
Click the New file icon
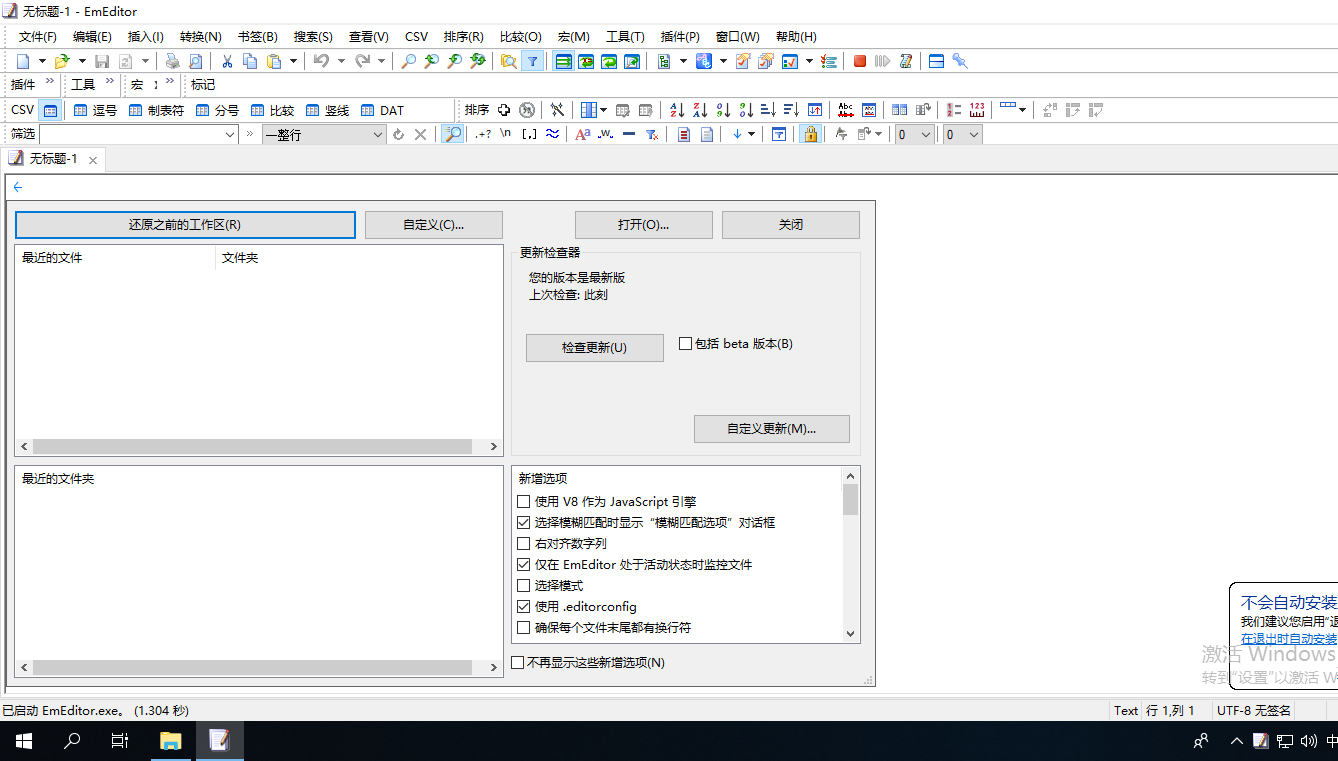(x=23, y=61)
